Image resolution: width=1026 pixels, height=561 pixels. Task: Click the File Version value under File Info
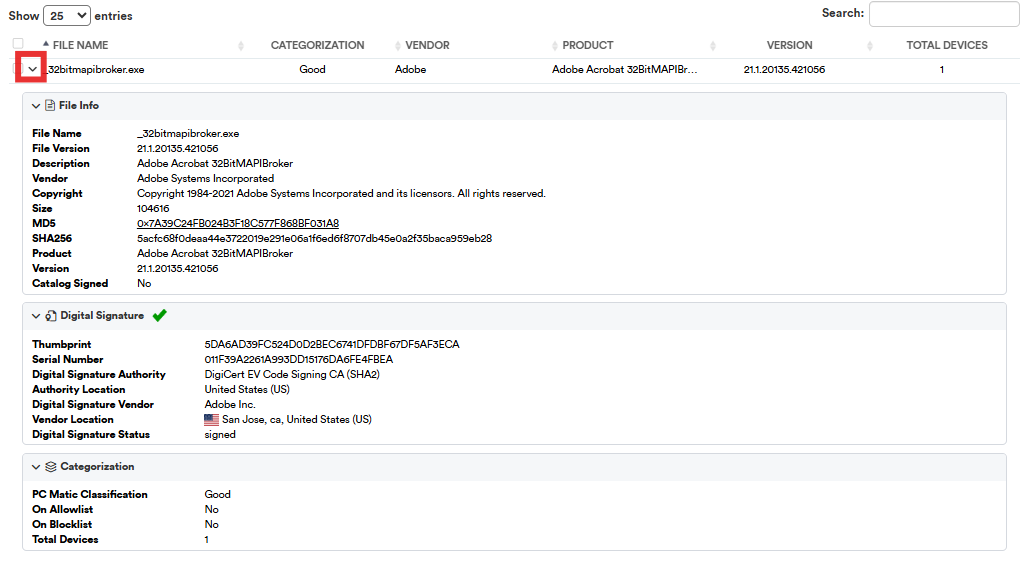click(x=177, y=149)
